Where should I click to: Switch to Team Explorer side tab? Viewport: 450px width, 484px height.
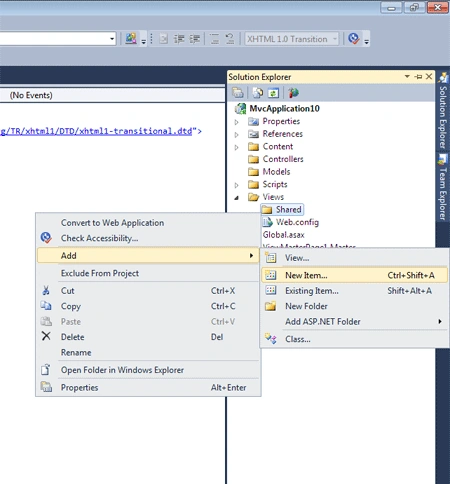point(443,187)
